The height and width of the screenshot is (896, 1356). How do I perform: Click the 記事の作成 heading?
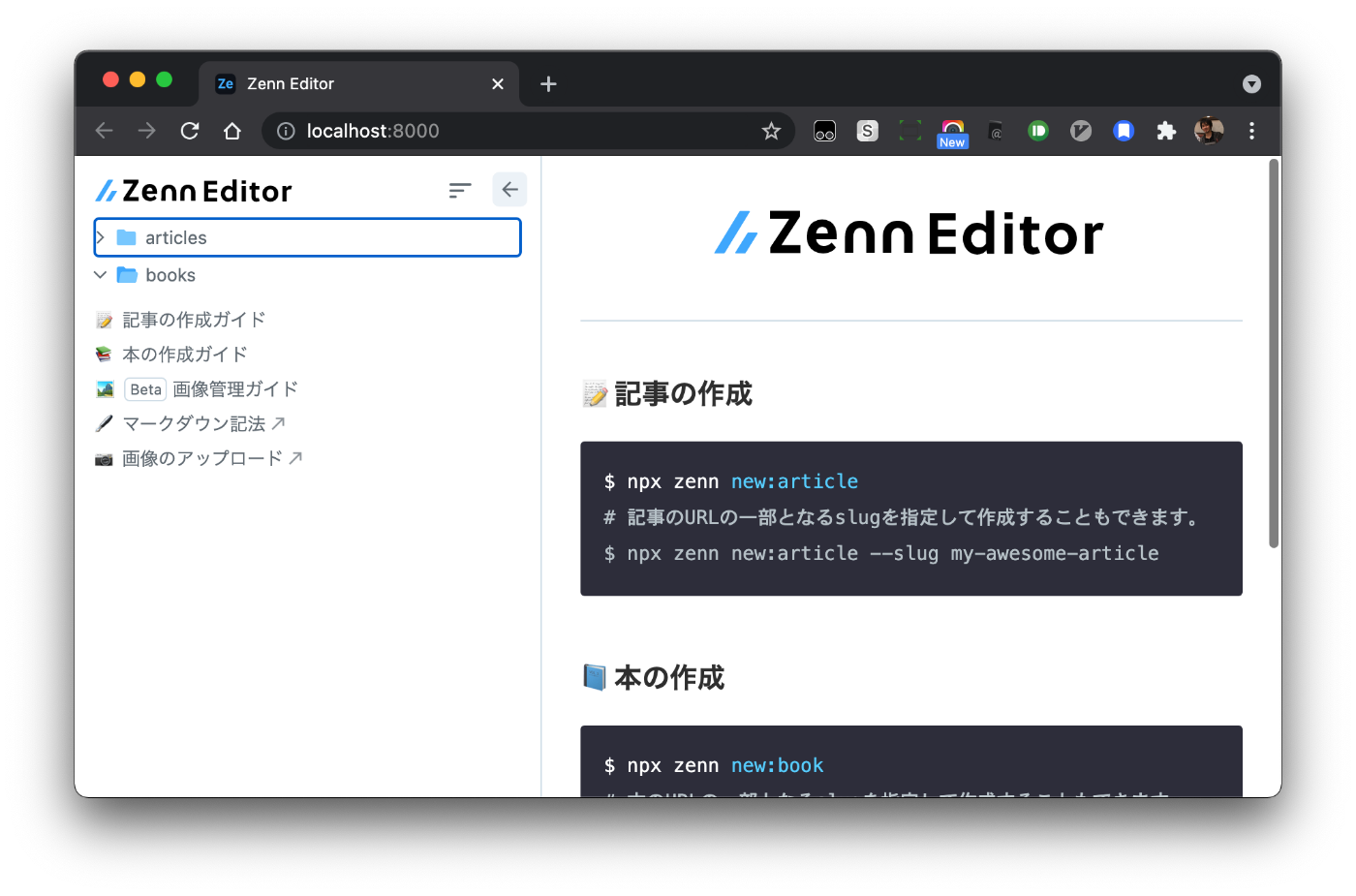coord(667,394)
